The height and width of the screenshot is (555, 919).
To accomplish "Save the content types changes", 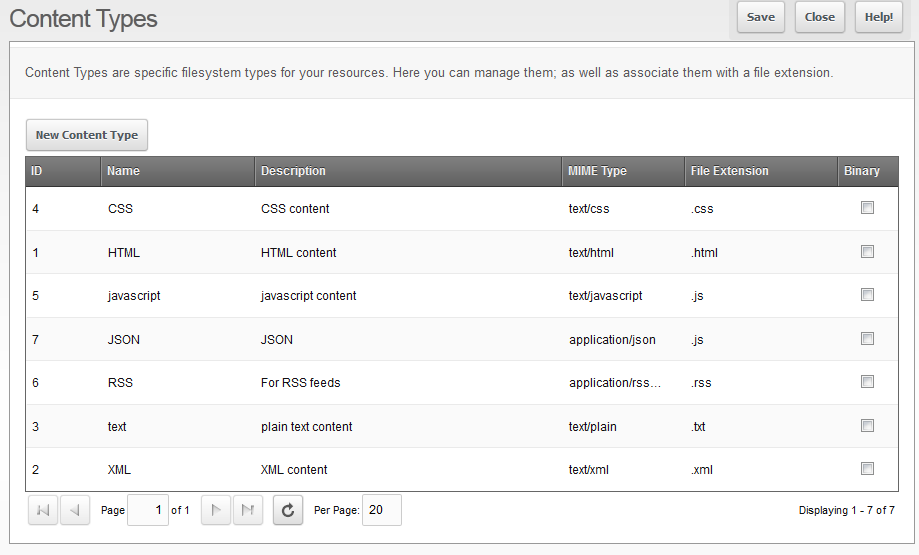I will [x=760, y=17].
